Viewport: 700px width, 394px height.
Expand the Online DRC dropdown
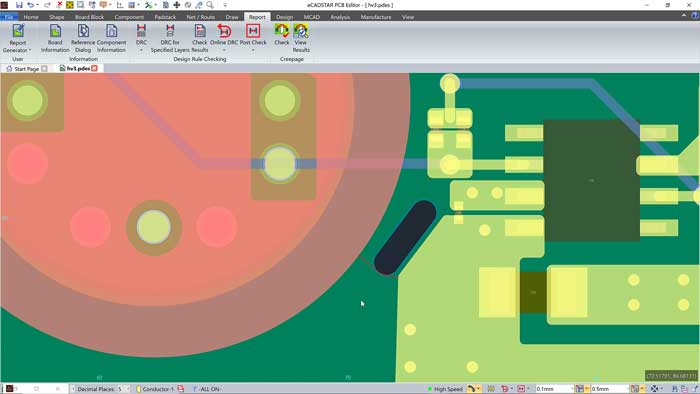(224, 50)
